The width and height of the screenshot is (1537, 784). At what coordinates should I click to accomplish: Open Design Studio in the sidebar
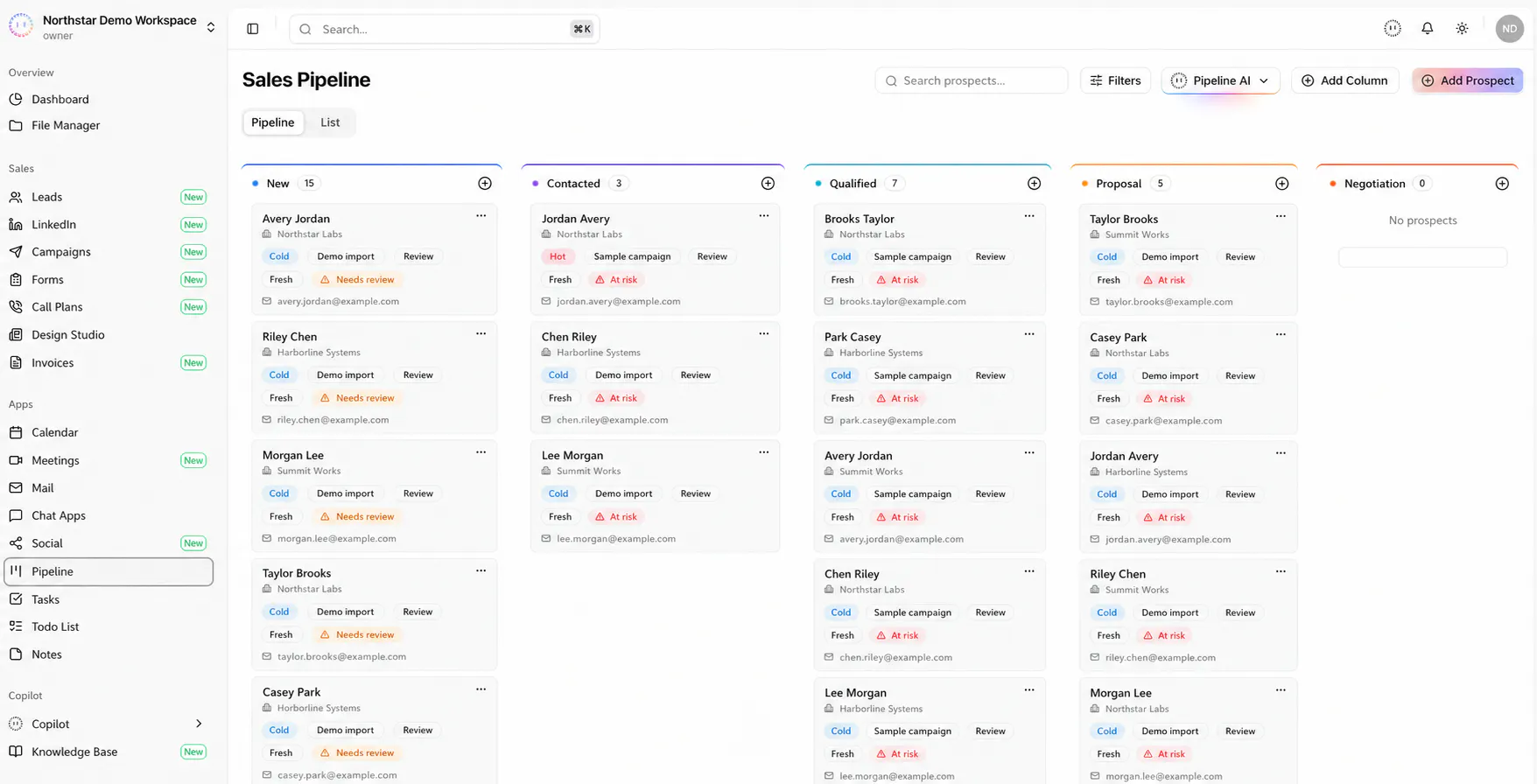(109, 335)
